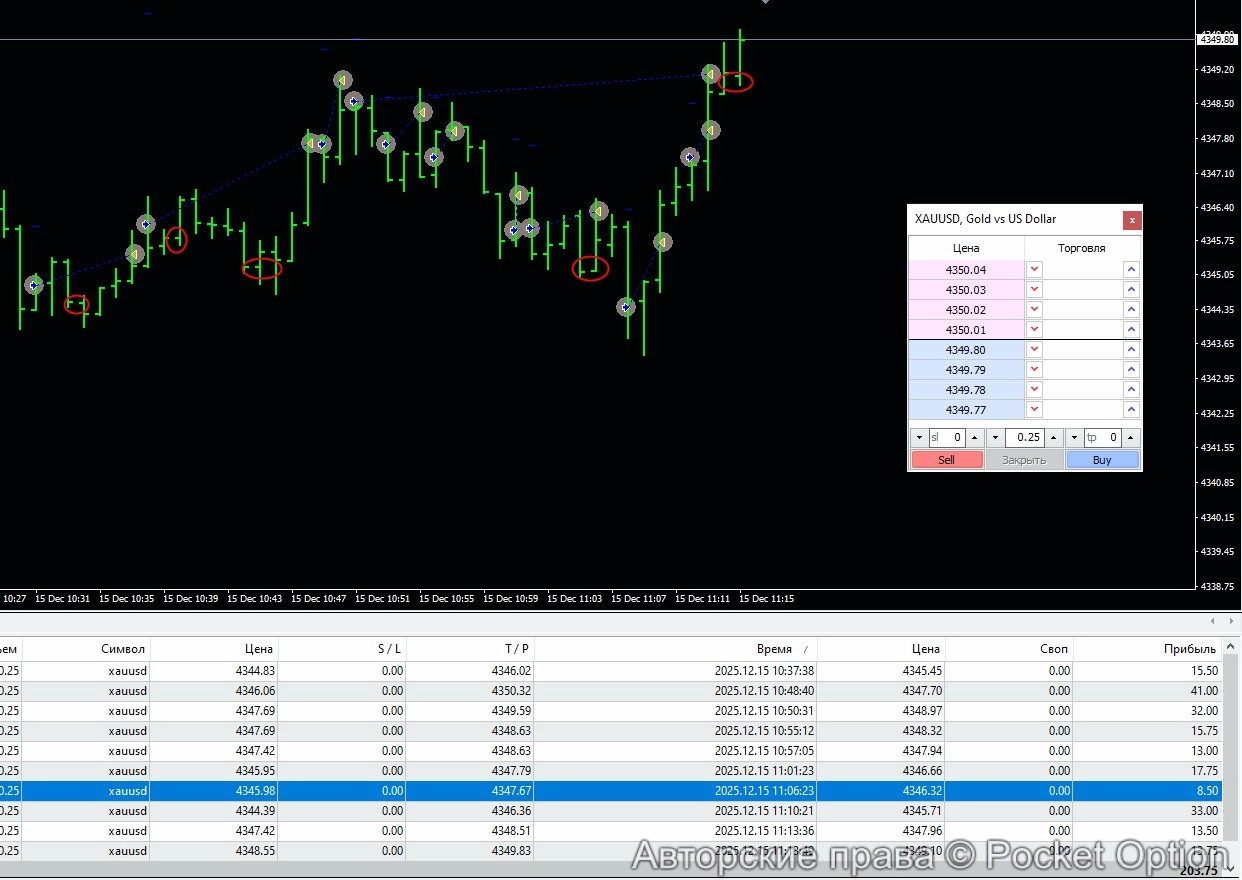Click blue up arrow beside price 4350.01
Screen dimensions: 1242x880
1131,330
